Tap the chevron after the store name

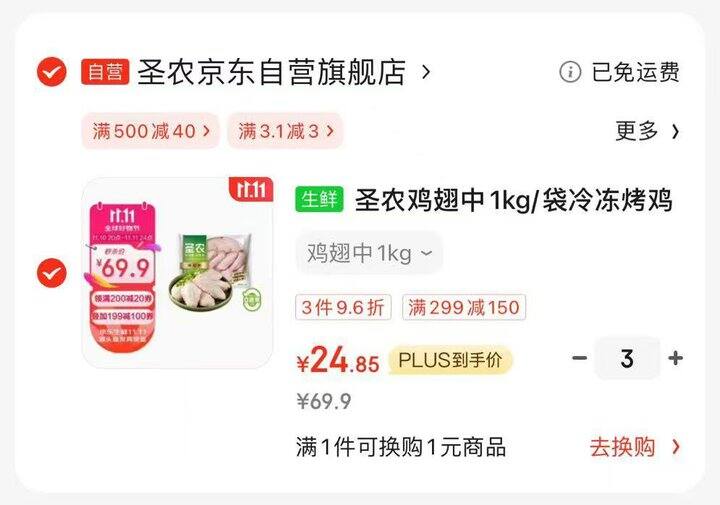[x=426, y=72]
